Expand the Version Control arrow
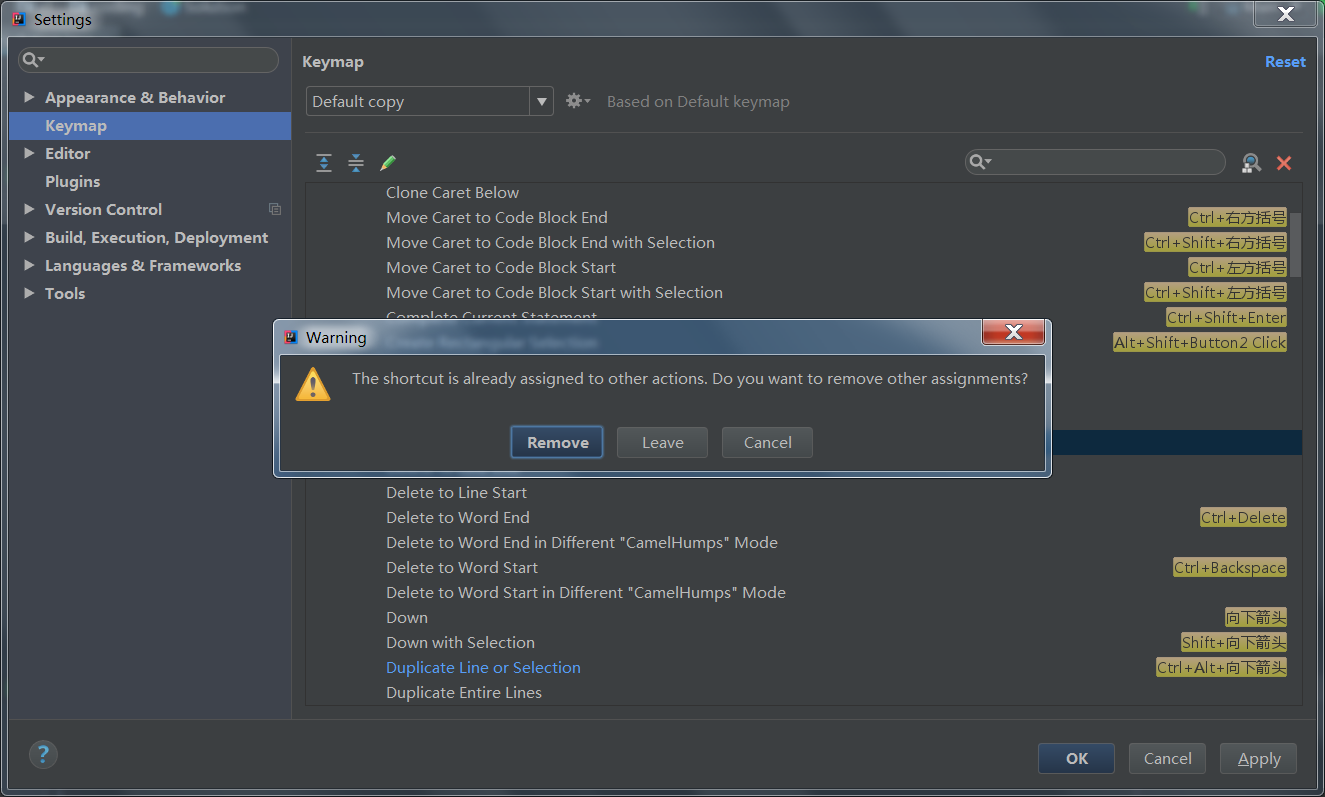1325x797 pixels. pyautogui.click(x=29, y=209)
